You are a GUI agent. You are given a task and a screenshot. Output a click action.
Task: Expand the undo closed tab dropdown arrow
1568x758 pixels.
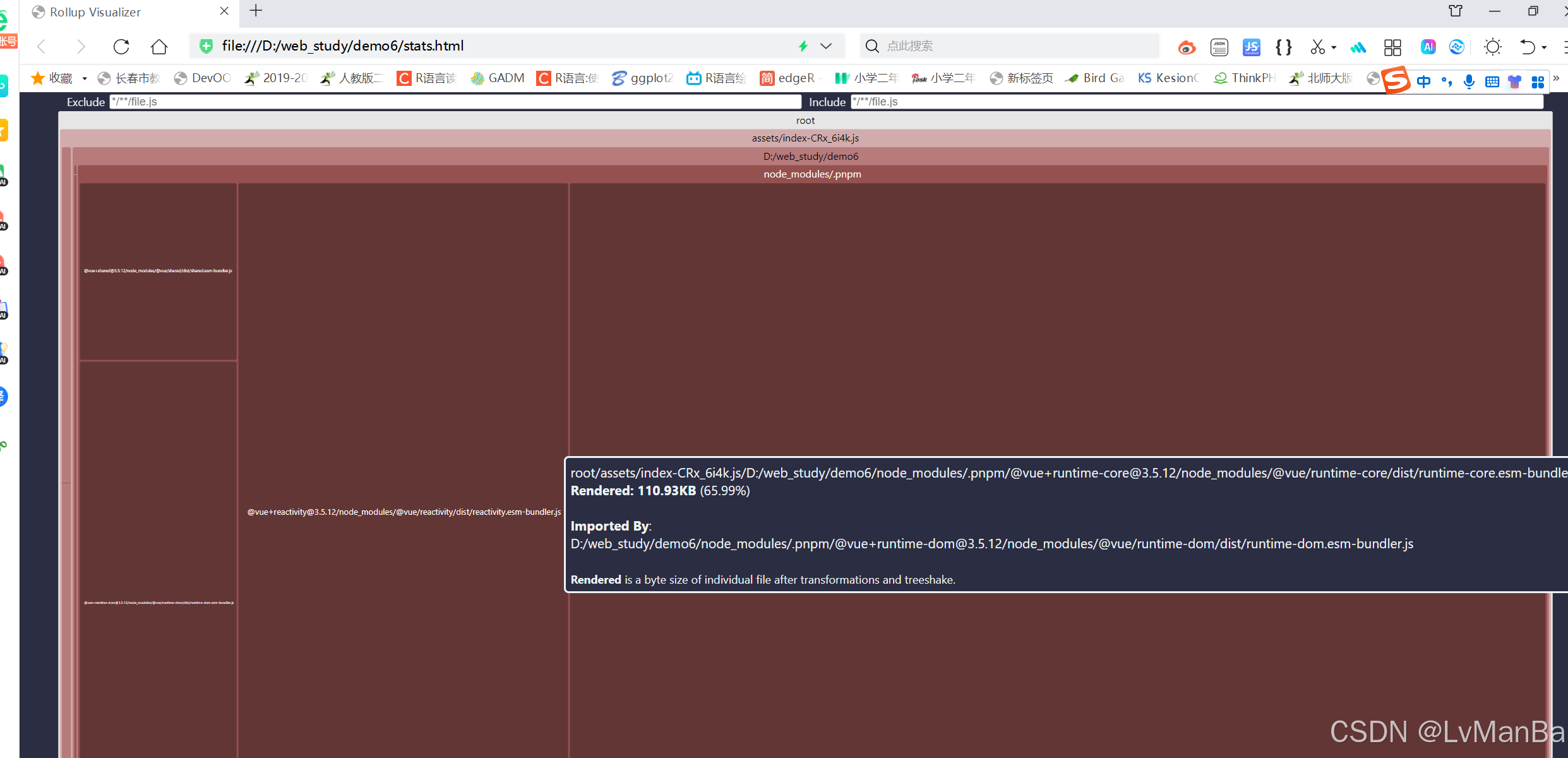[1544, 47]
